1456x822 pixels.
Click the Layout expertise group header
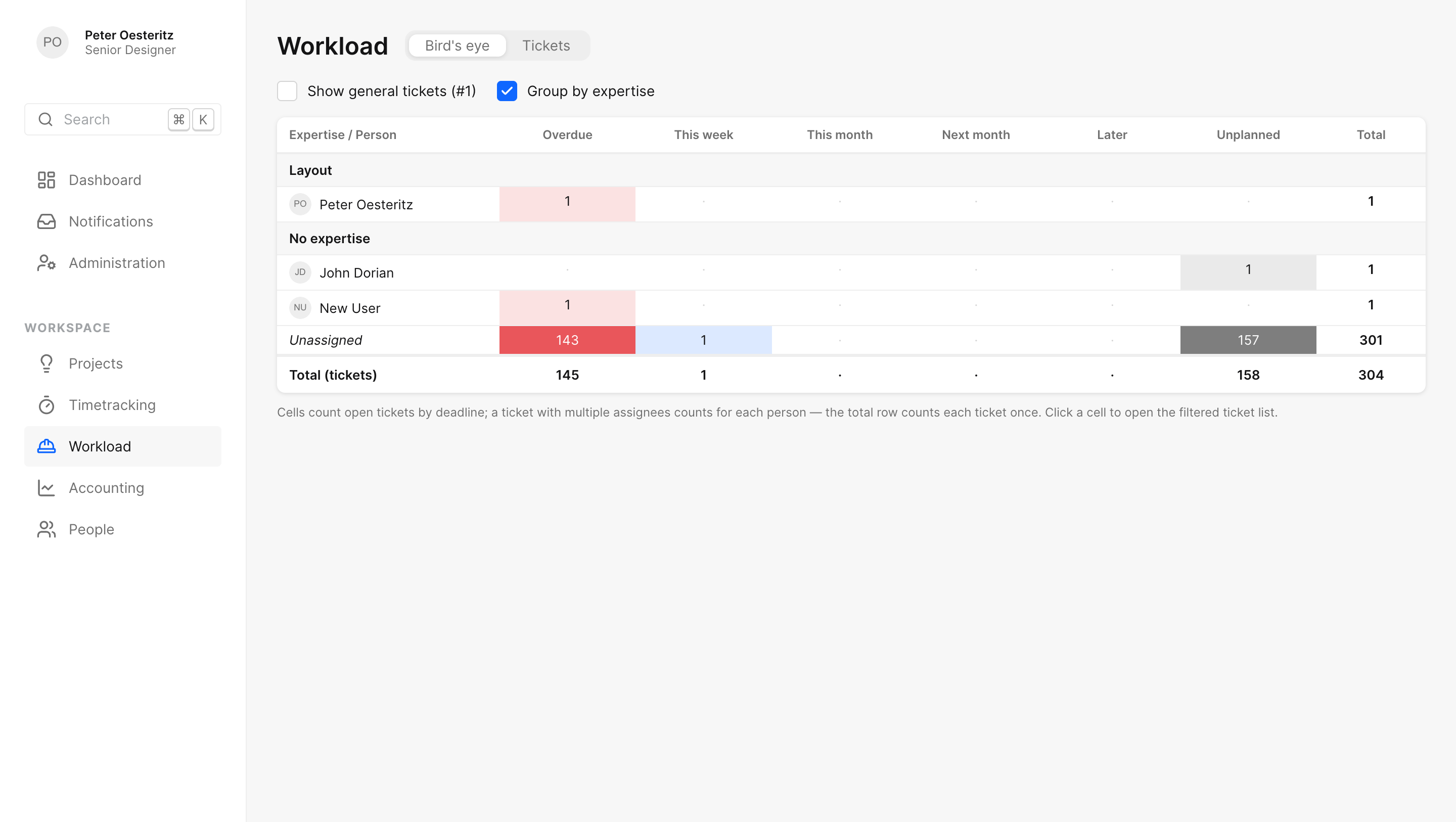coord(310,170)
